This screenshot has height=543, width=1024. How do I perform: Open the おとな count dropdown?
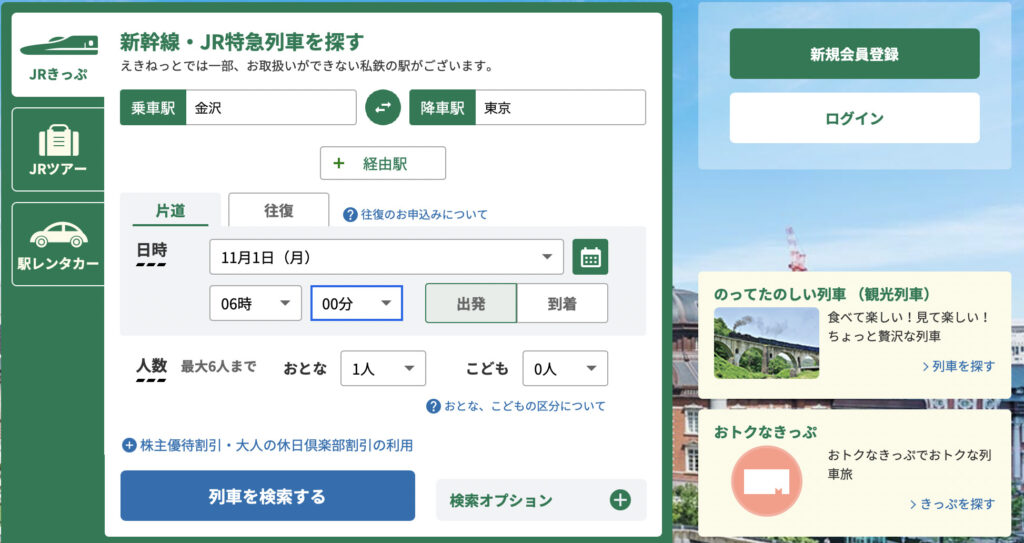pos(383,369)
